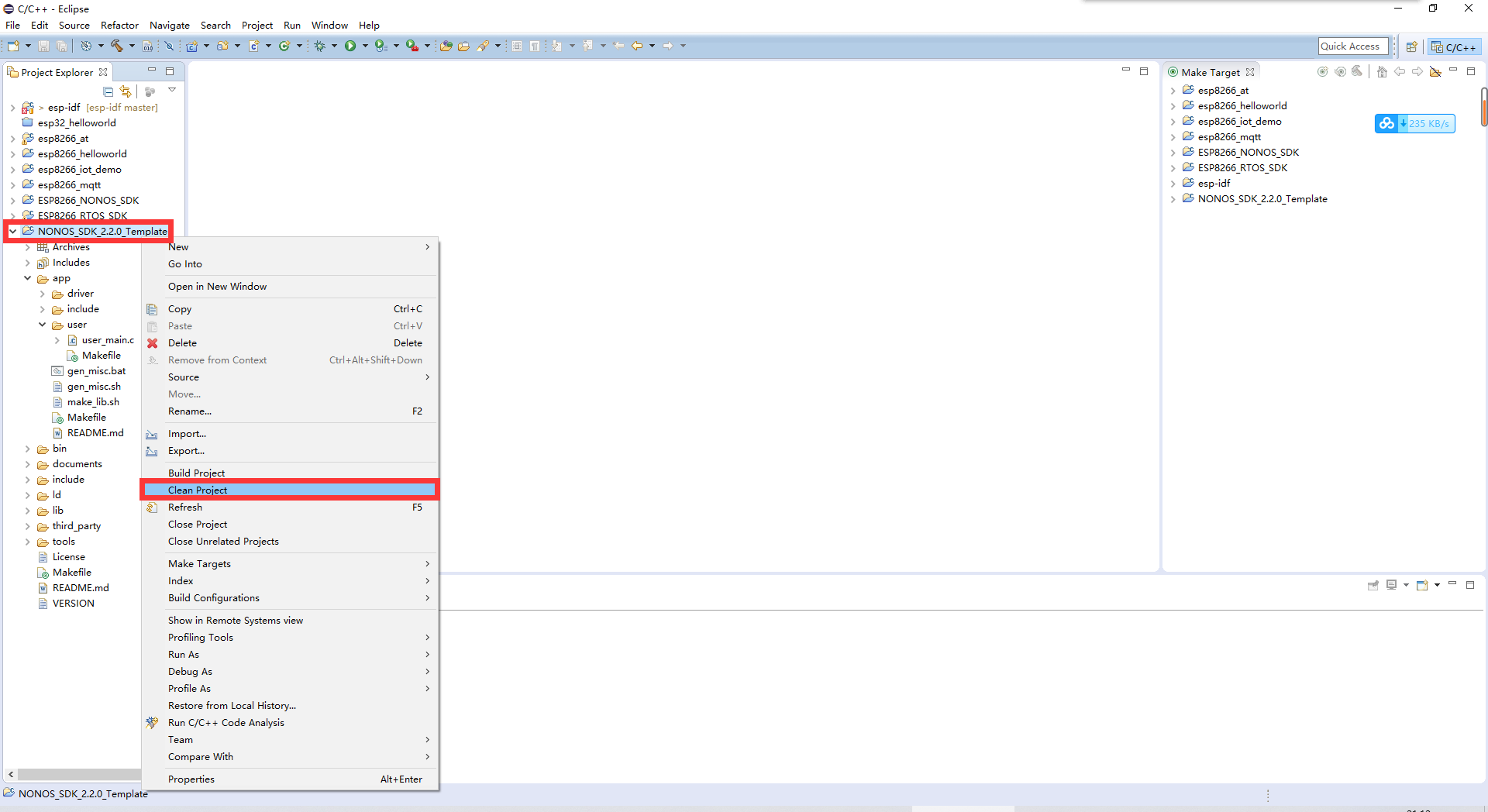Open the Window menu
This screenshot has width=1488, height=812.
pyautogui.click(x=329, y=25)
